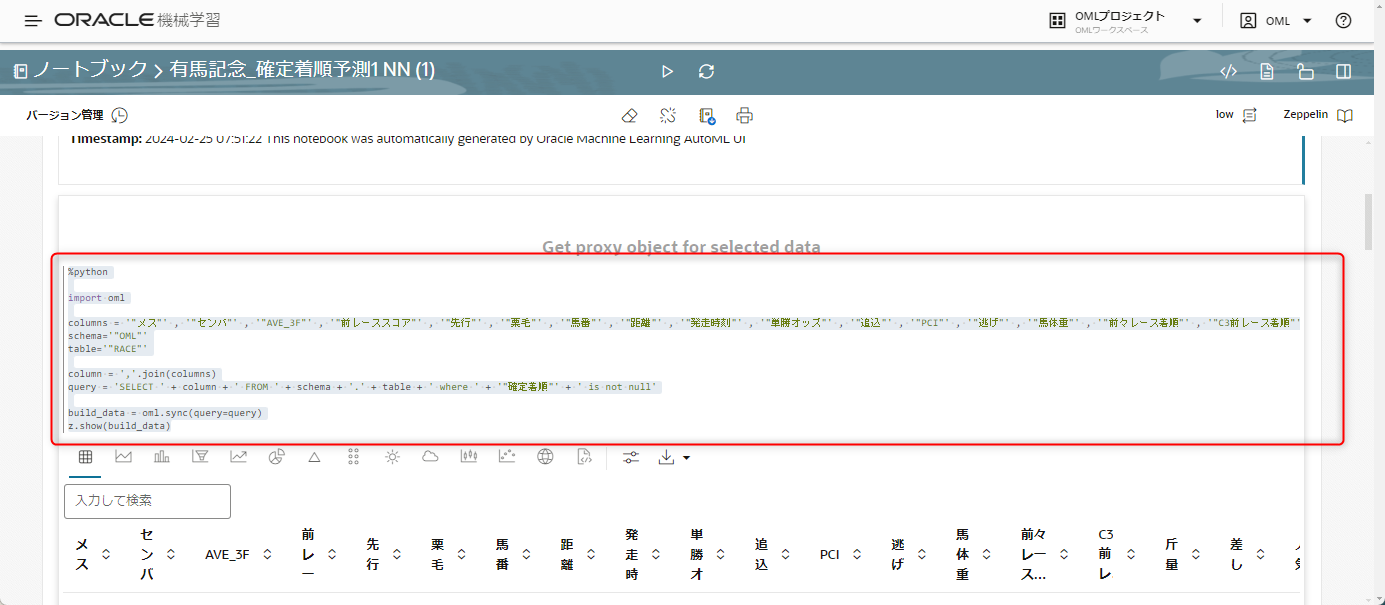This screenshot has height=605, width=1385.
Task: Sort the 斤量 column
Action: point(1196,554)
